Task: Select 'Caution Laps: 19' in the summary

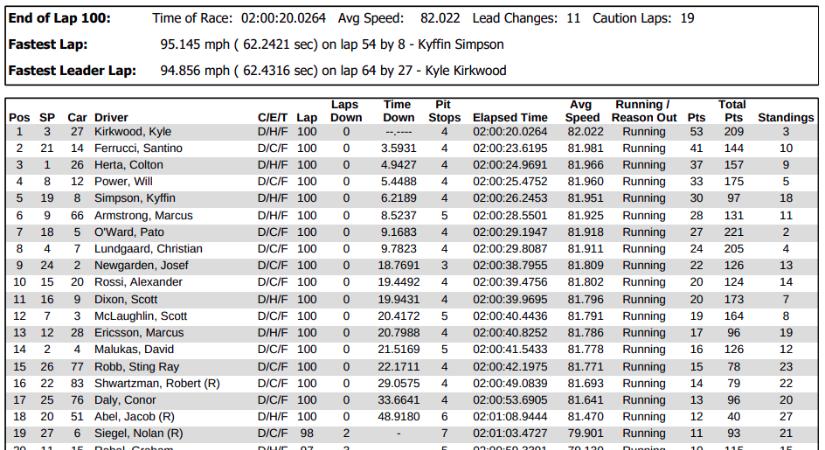Action: (x=643, y=18)
